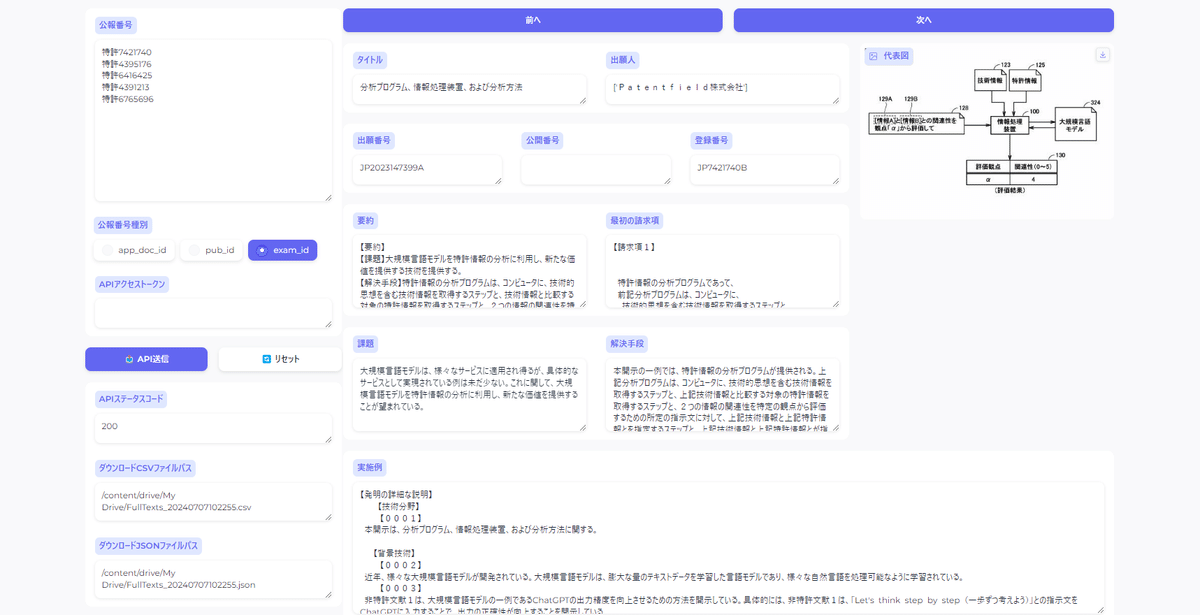
Task: Focus the APIアクセストークン input field
Action: point(213,313)
